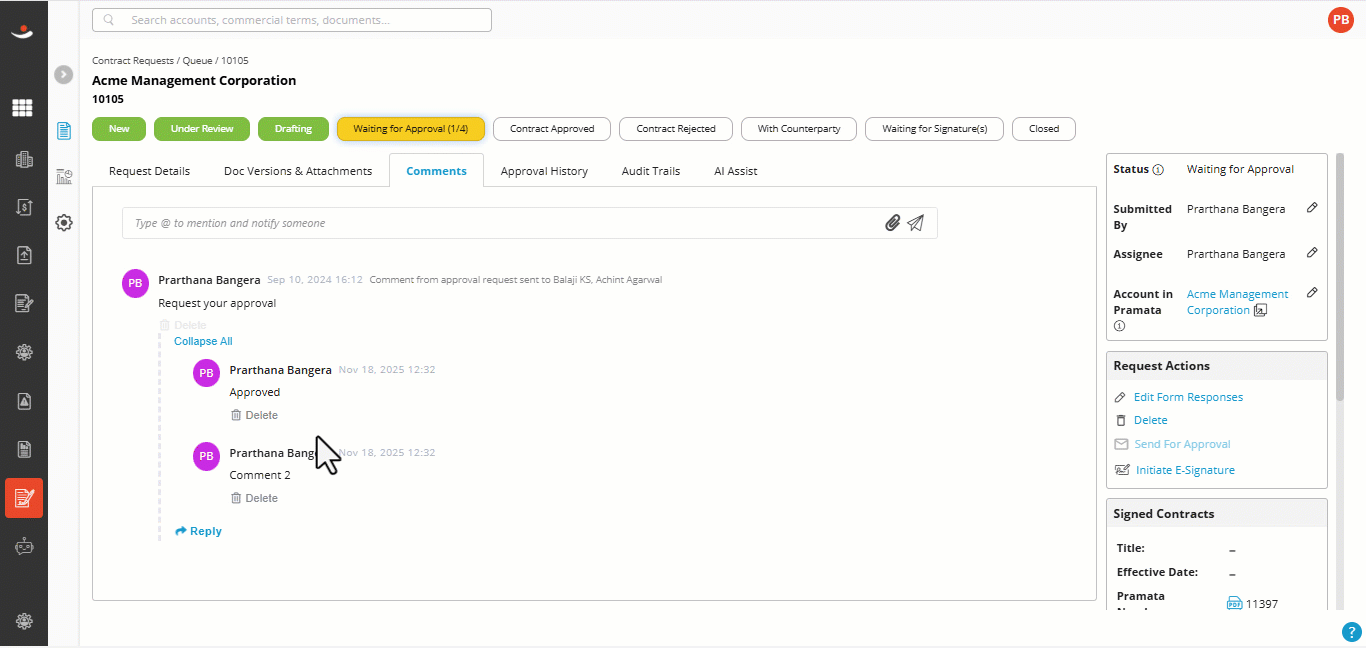
Task: Switch to AI Assist tab
Action: [736, 171]
